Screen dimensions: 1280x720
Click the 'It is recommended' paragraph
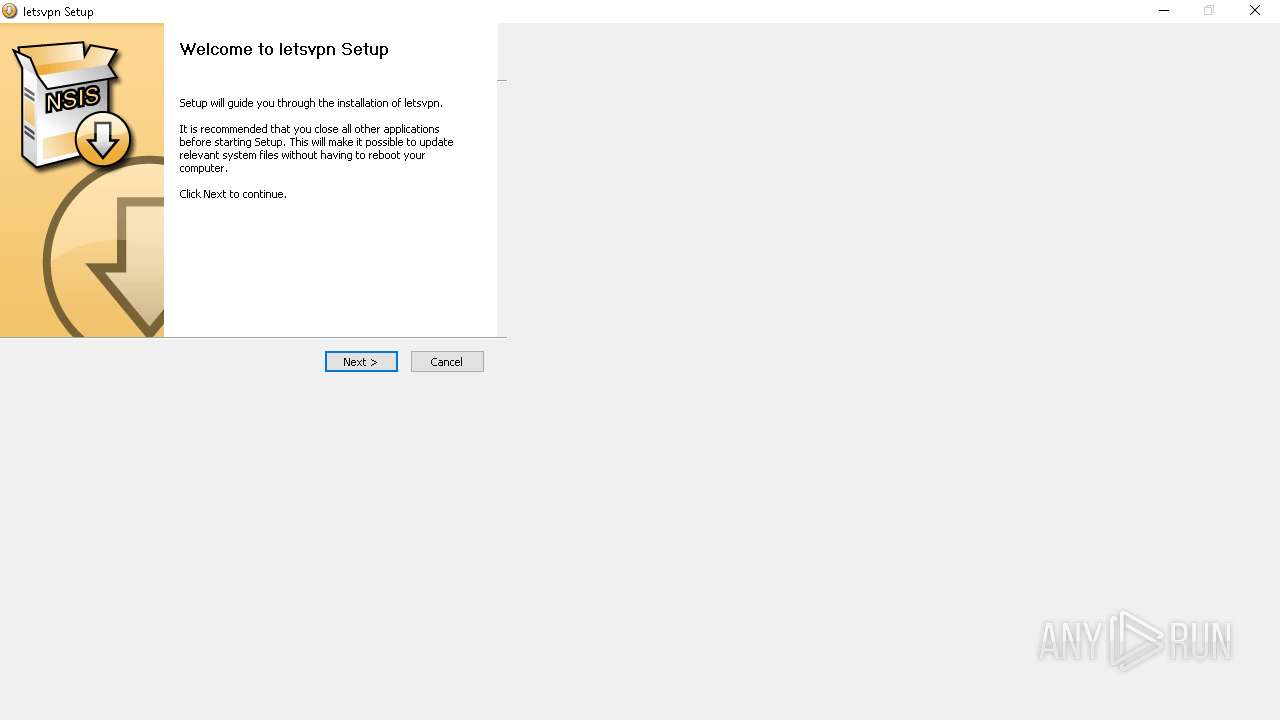(316, 149)
